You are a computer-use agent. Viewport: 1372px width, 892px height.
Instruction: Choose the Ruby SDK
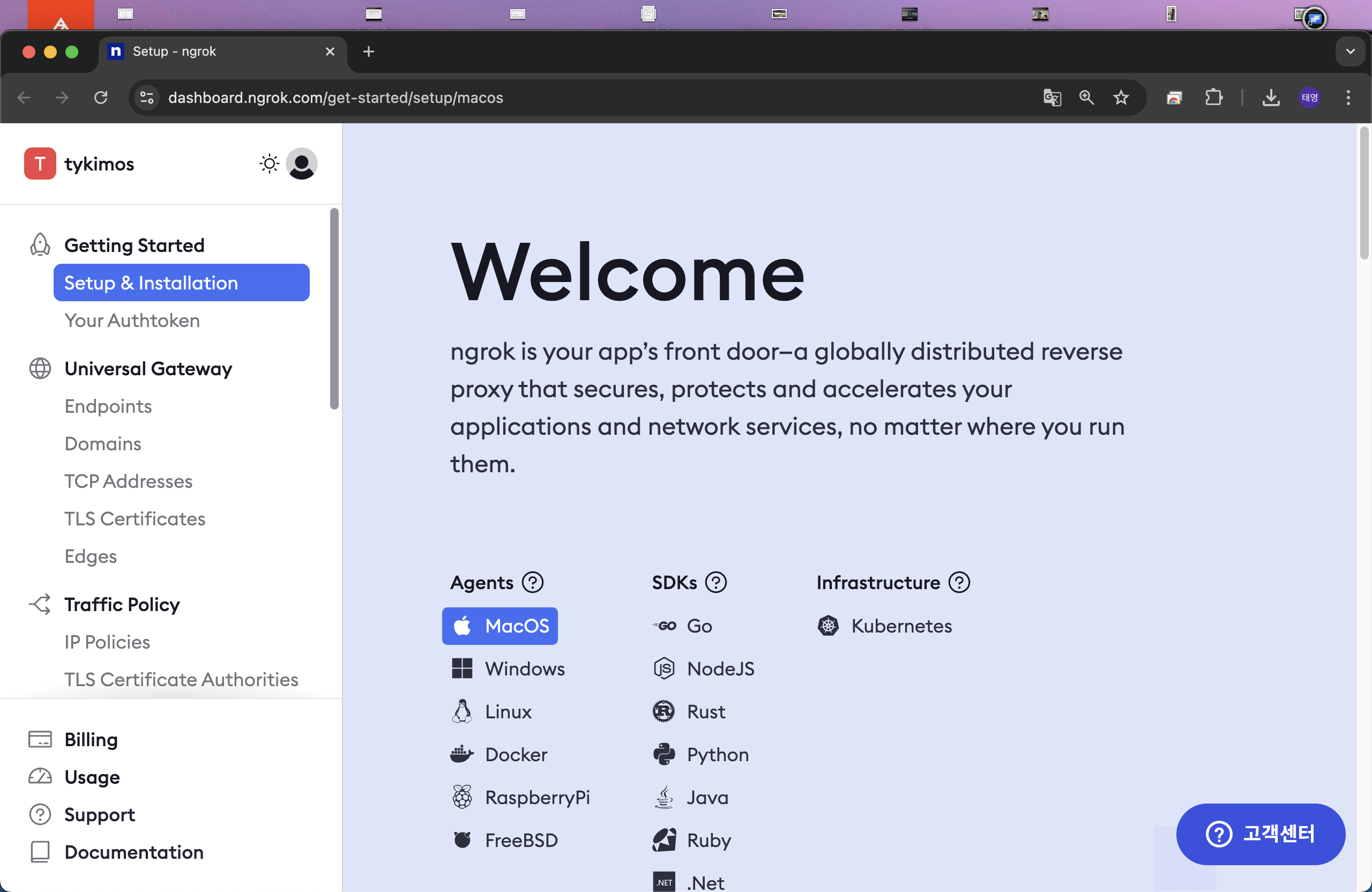click(x=691, y=840)
